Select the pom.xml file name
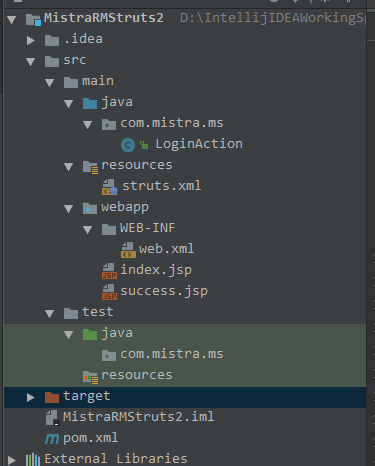The width and height of the screenshot is (375, 466). pyautogui.click(x=91, y=438)
